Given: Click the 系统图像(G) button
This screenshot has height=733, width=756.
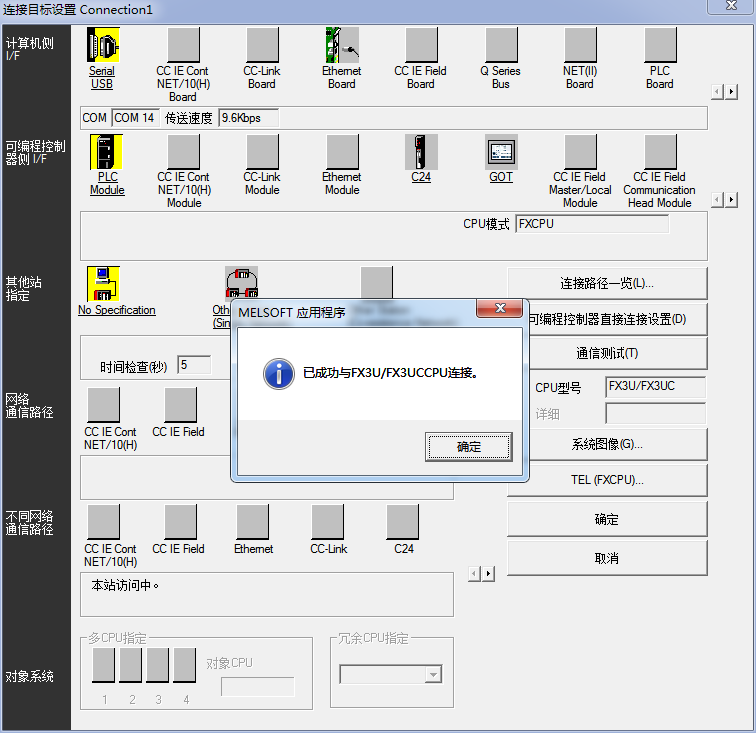Looking at the screenshot, I should coord(607,444).
